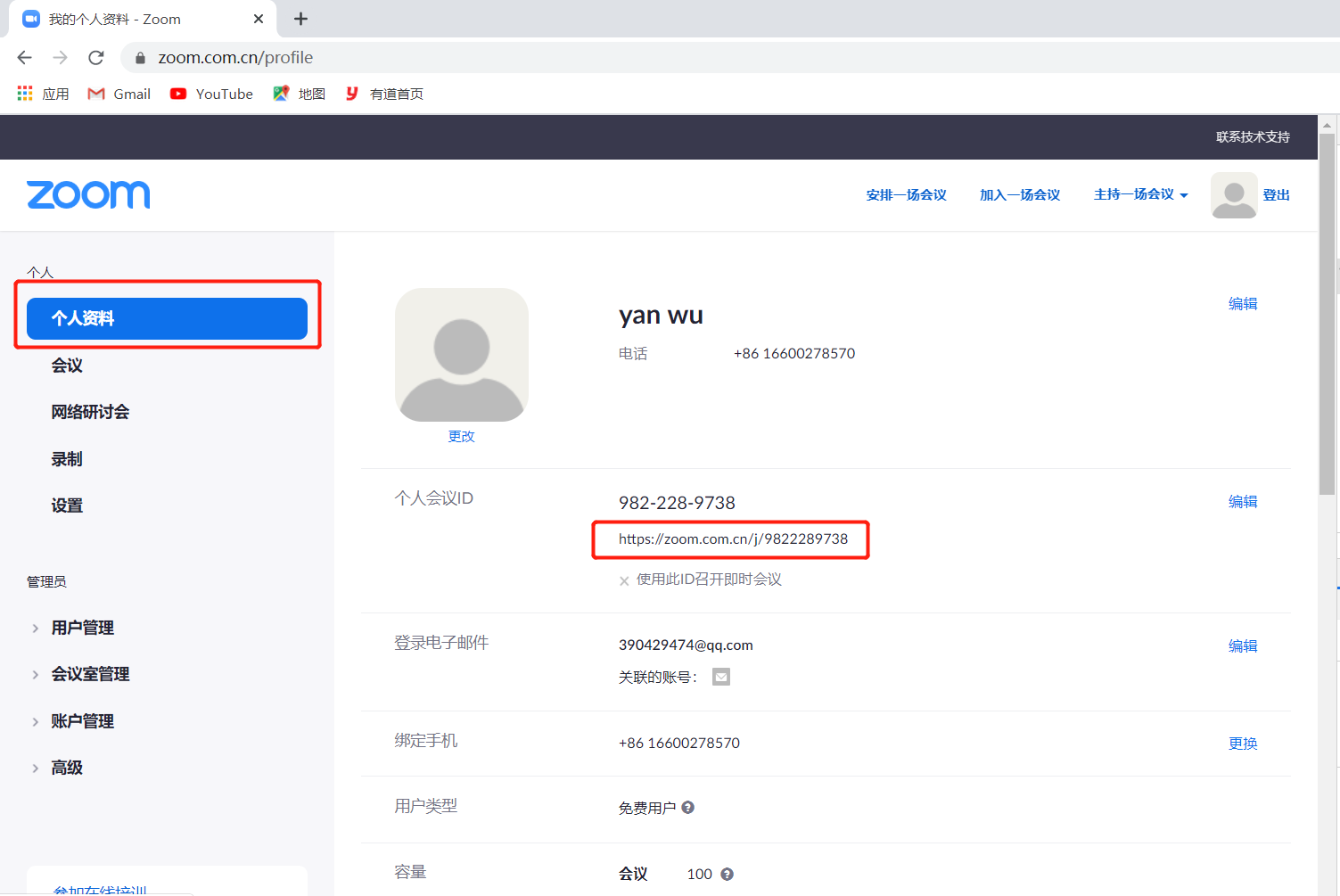Open 网络研讨会 in the sidebar
This screenshot has width=1340, height=896.
click(90, 412)
